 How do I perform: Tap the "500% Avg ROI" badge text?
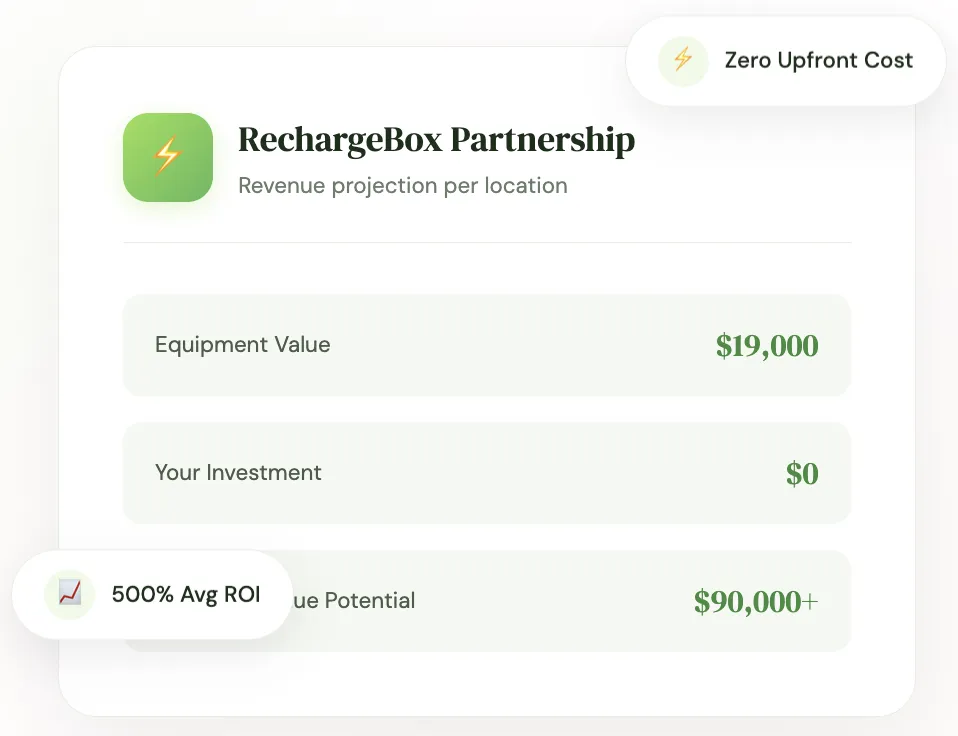click(185, 594)
